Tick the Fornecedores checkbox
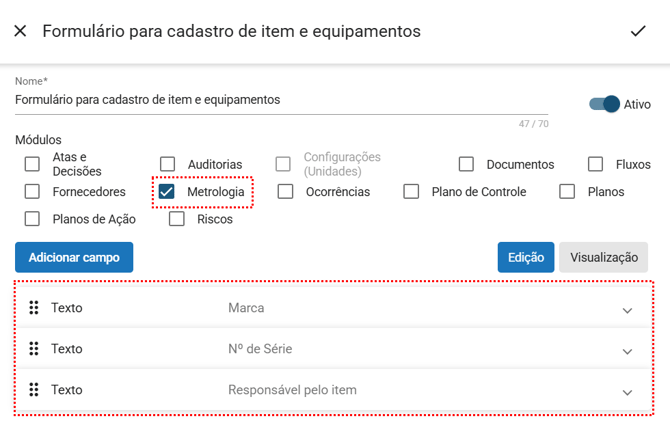This screenshot has height=438, width=670. pyautogui.click(x=32, y=191)
